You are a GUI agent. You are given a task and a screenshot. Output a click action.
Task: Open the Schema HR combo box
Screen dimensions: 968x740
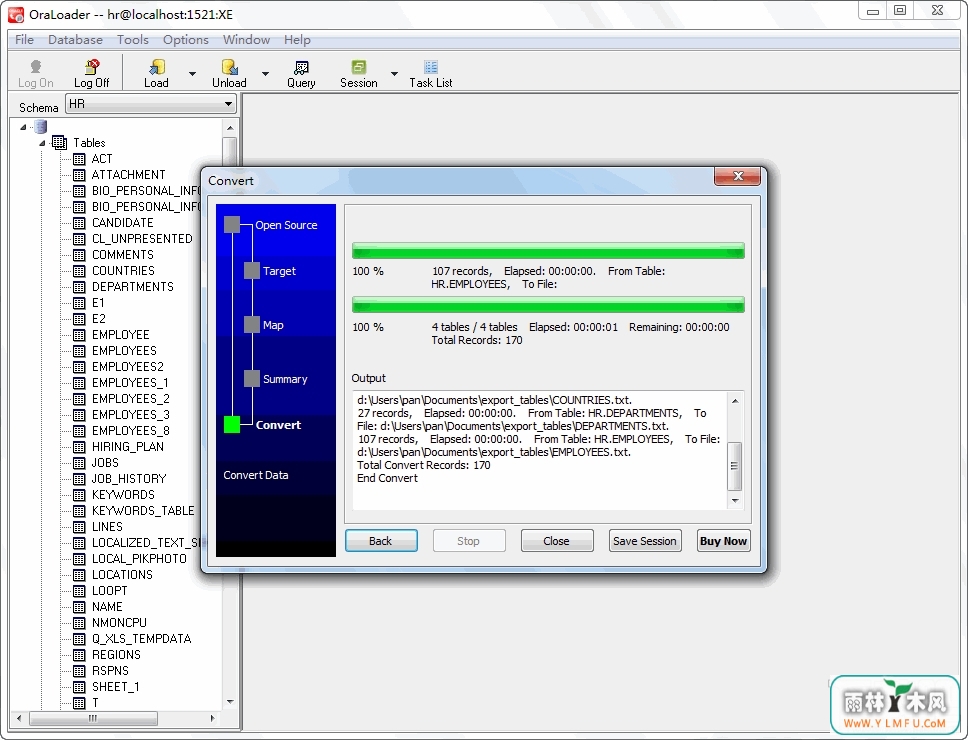[x=151, y=104]
